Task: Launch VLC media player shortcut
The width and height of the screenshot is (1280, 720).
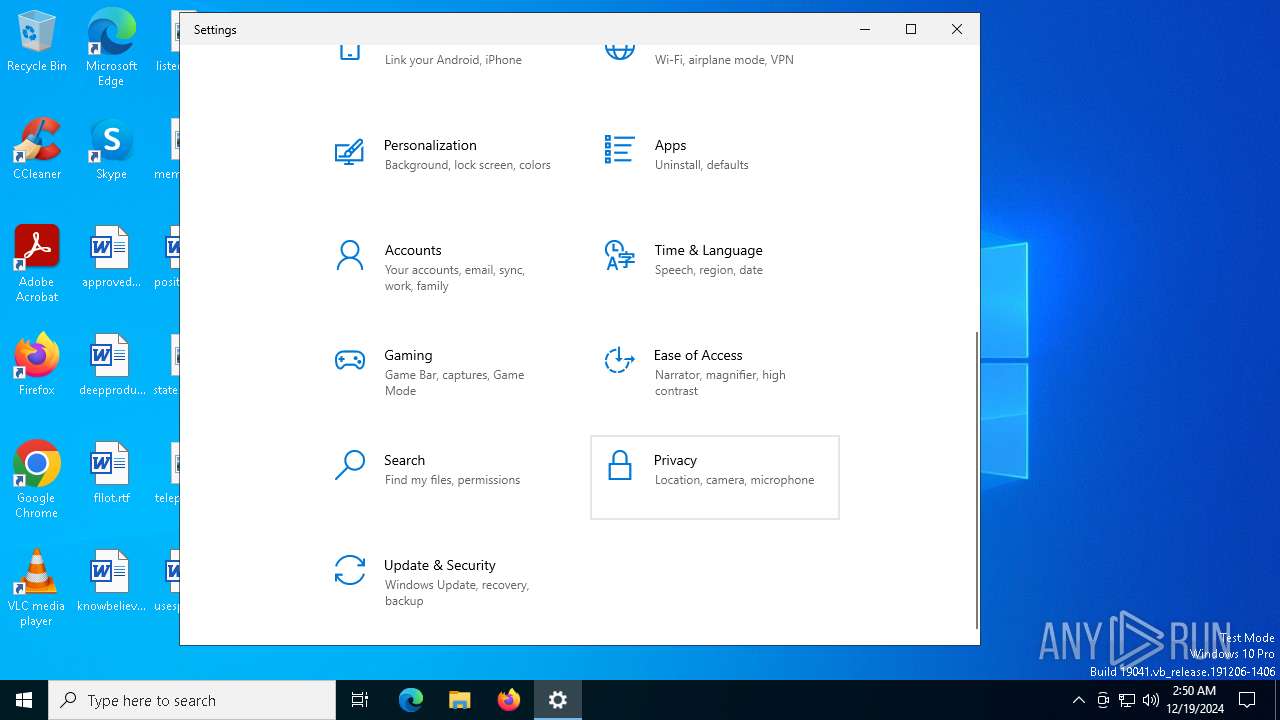Action: 37,588
